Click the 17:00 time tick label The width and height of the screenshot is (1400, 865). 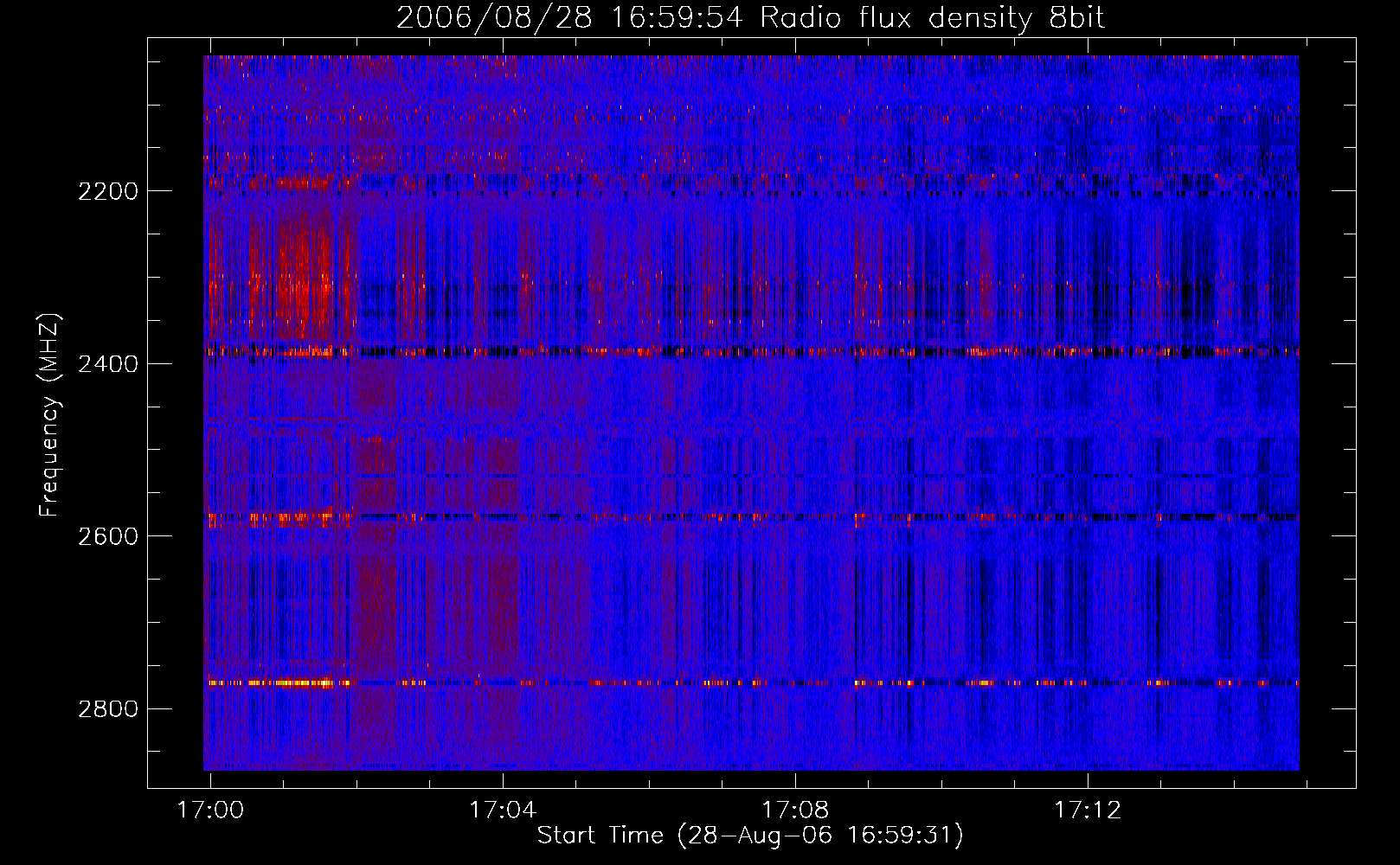[210, 811]
